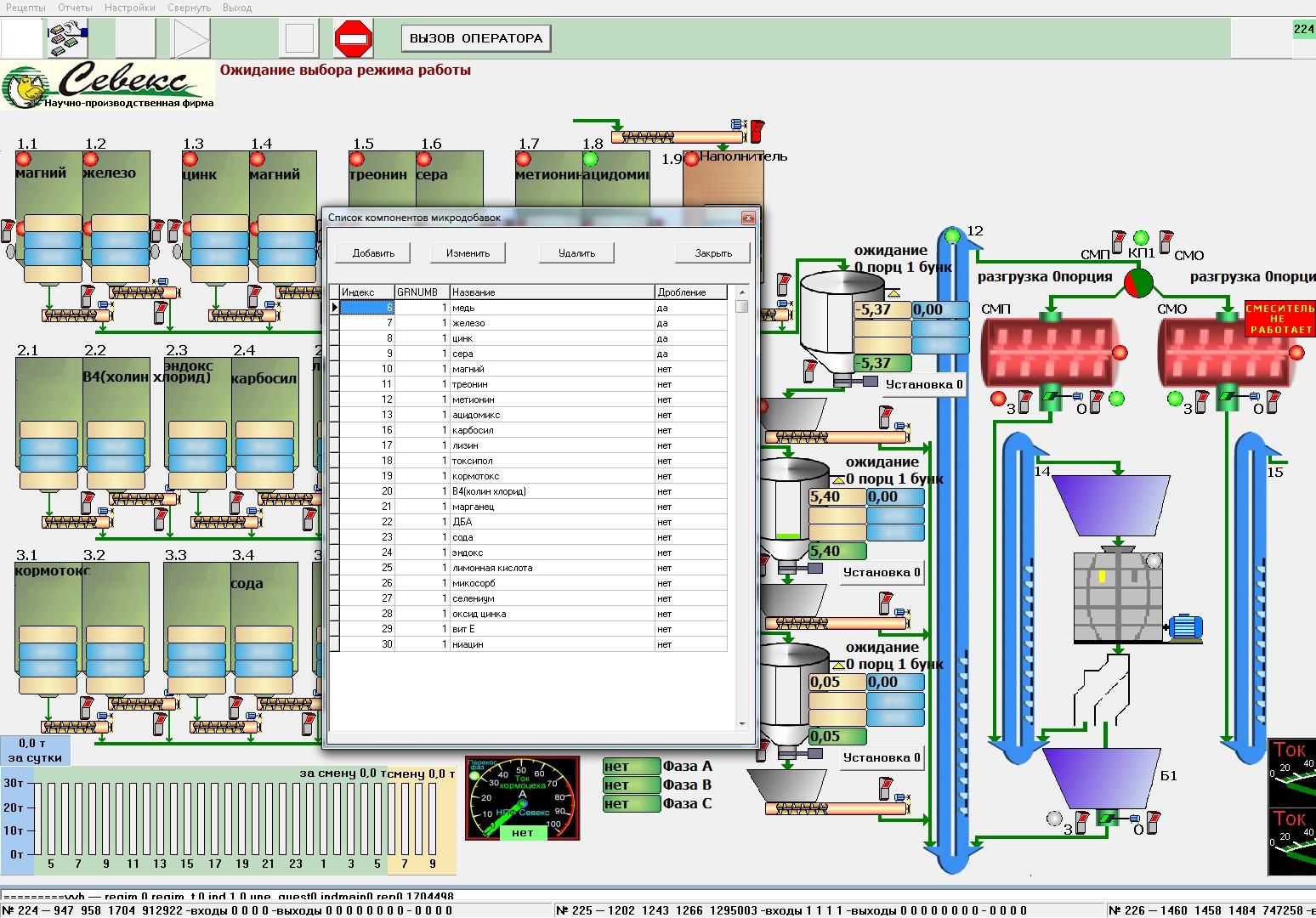Image resolution: width=1316 pixels, height=918 pixels.
Task: Click red indicator lamp of hopper 1.3
Action: (x=190, y=159)
